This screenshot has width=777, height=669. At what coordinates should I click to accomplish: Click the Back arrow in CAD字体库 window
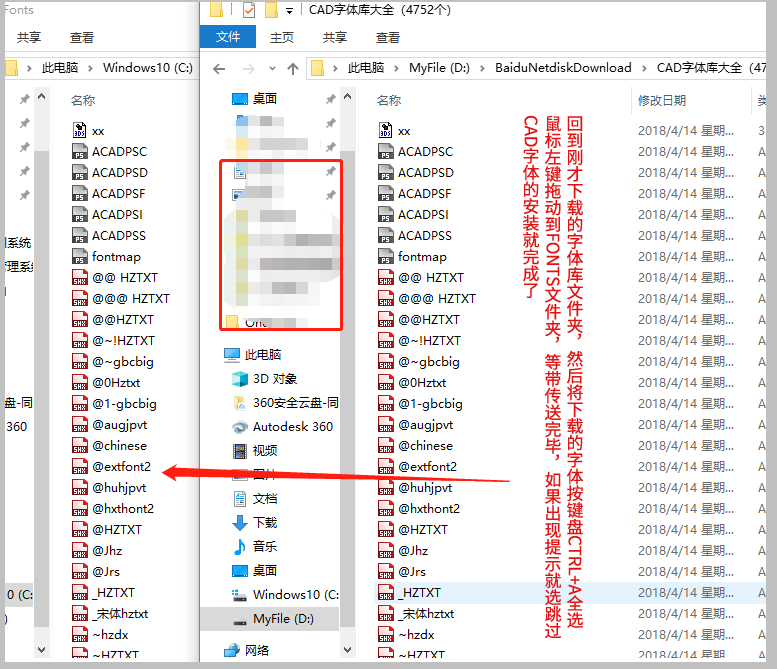click(219, 68)
